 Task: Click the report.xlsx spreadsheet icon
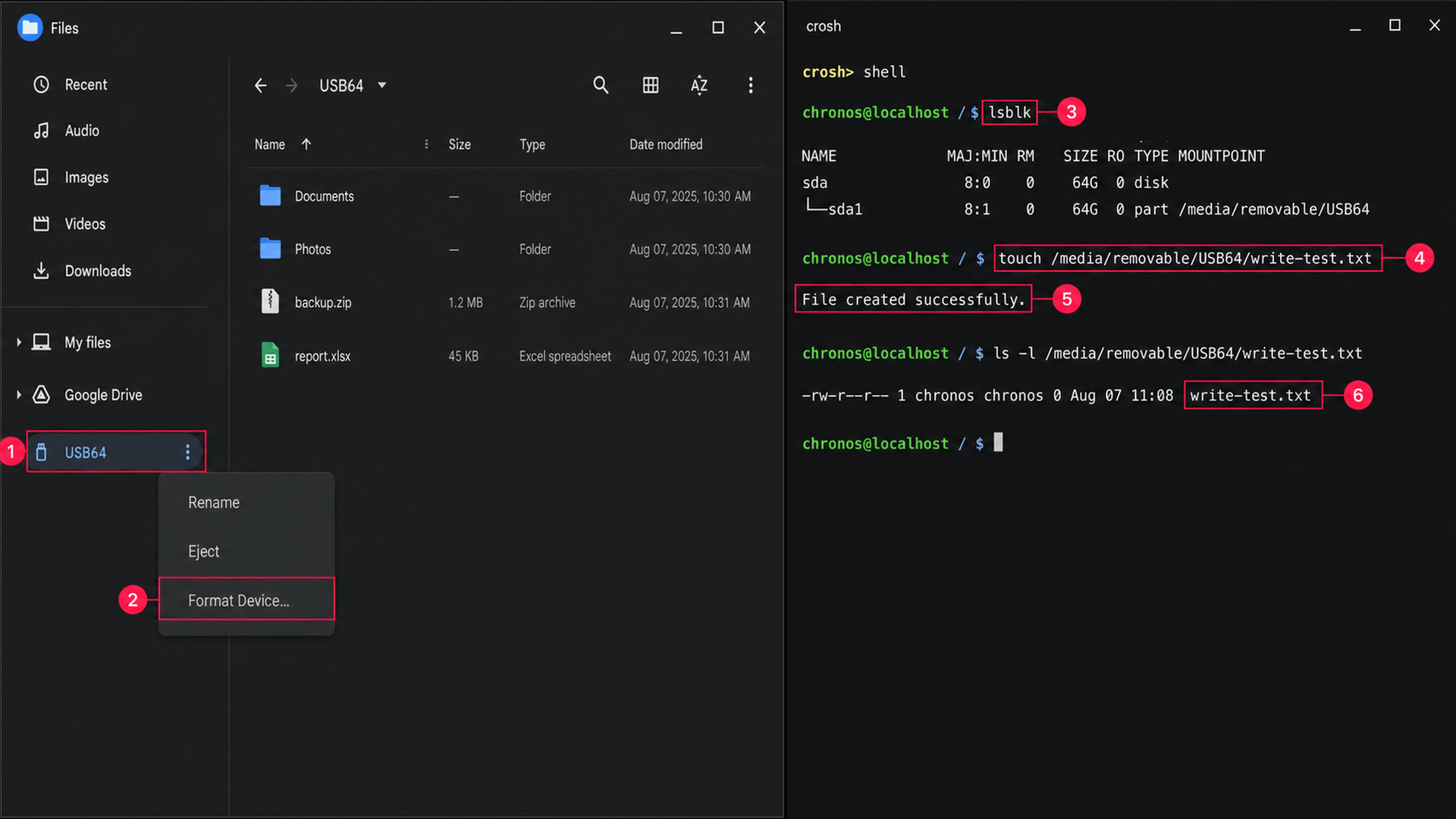tap(270, 355)
